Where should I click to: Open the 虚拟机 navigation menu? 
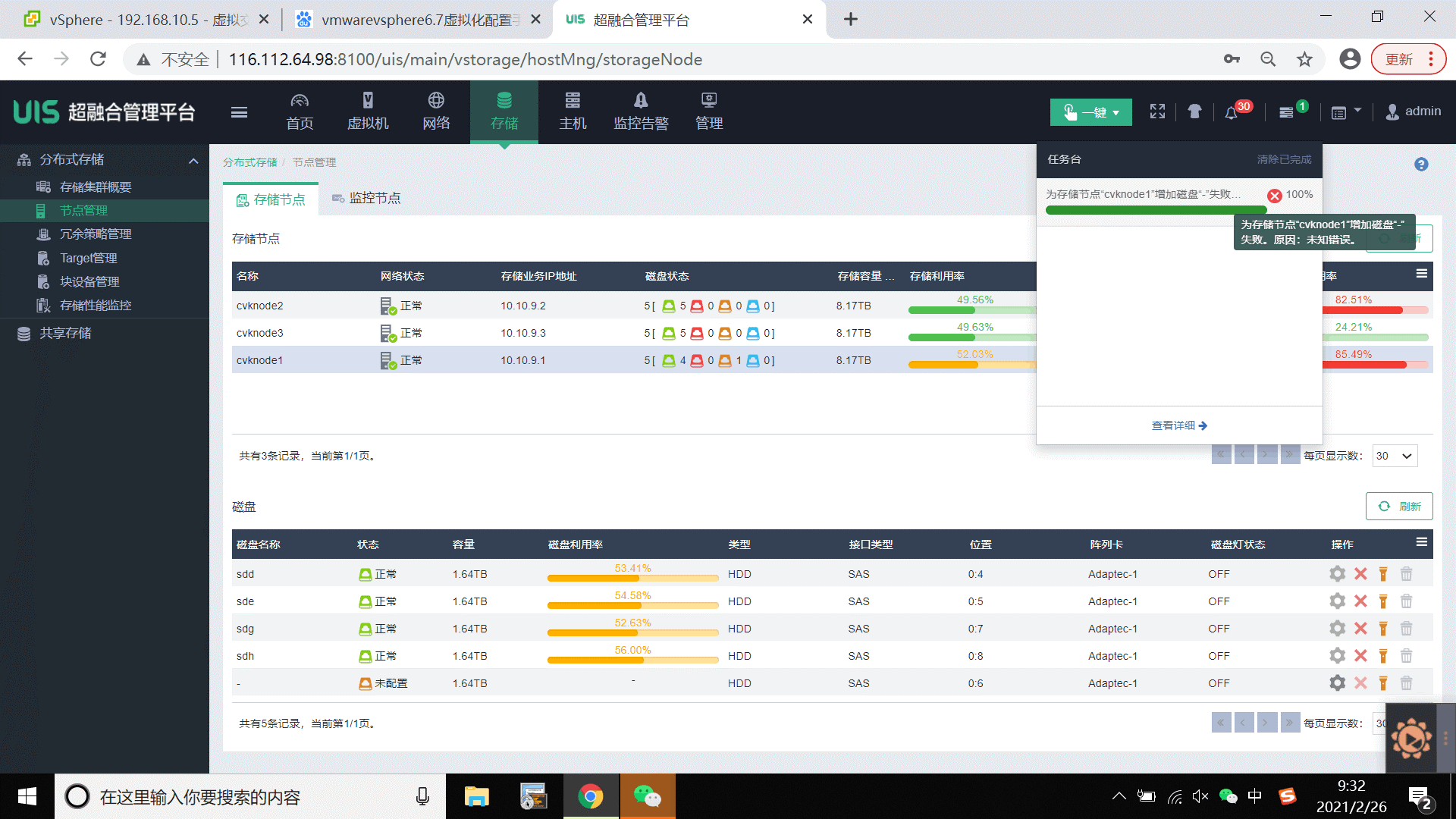pyautogui.click(x=368, y=111)
